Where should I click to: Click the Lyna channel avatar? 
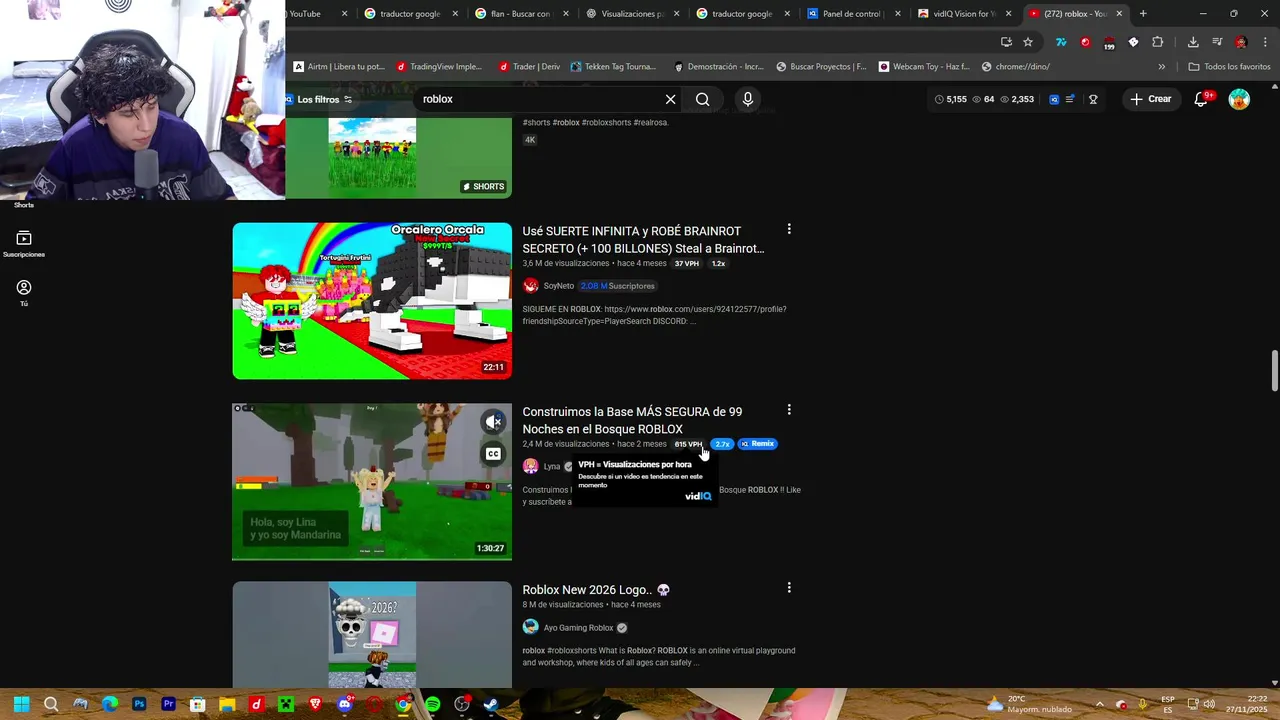coord(531,466)
